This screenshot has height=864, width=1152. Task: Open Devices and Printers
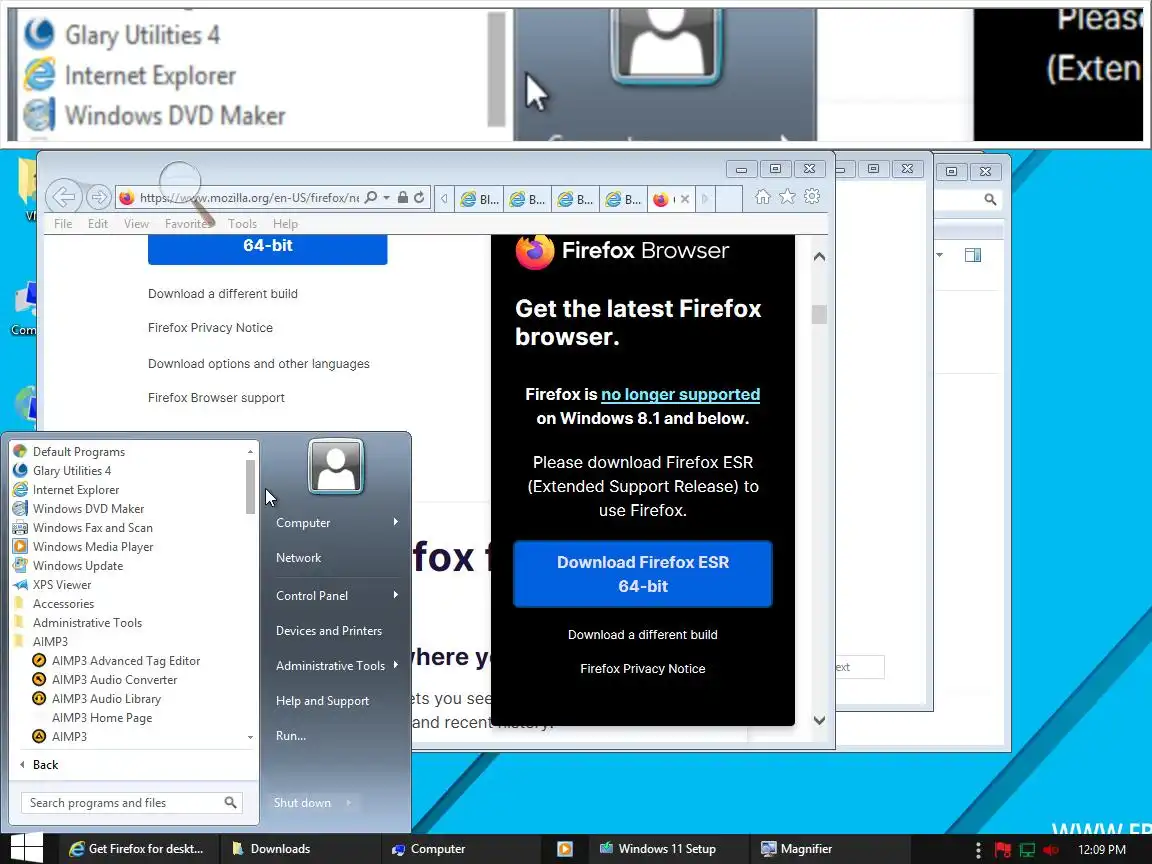(328, 631)
